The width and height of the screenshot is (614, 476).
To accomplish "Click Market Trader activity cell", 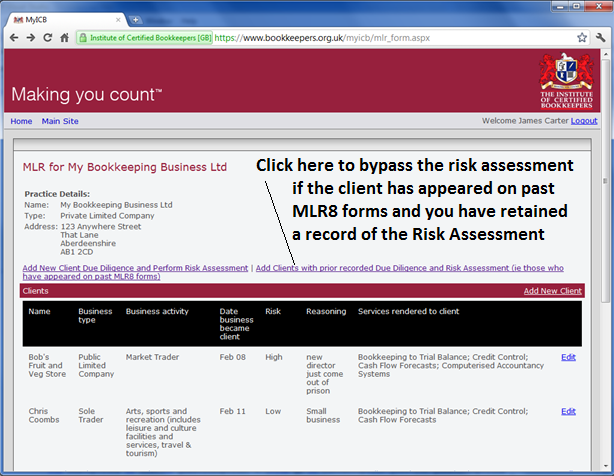I will pos(152,357).
